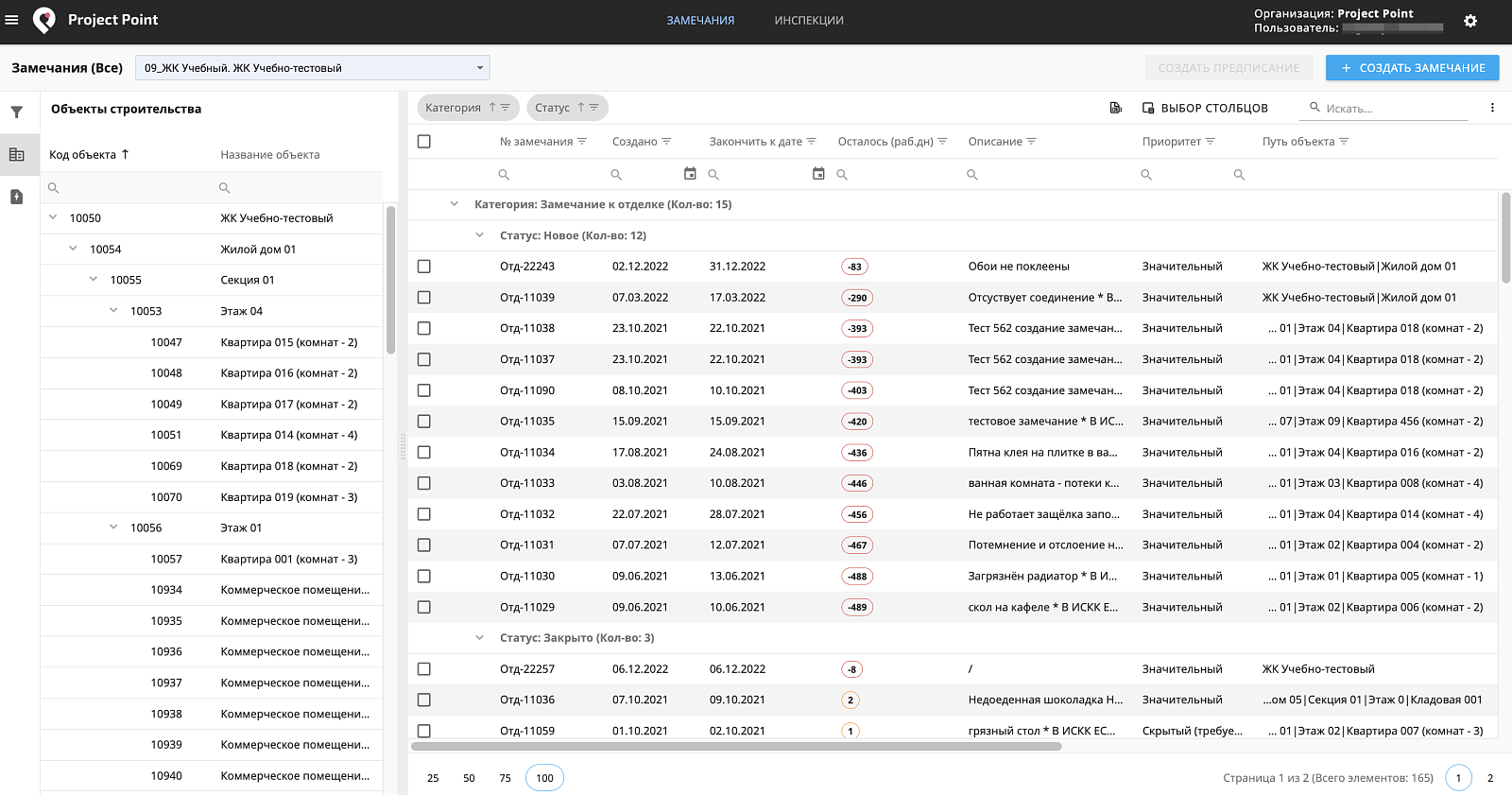Set page size to 25 rows
The image size is (1512, 795).
[433, 778]
